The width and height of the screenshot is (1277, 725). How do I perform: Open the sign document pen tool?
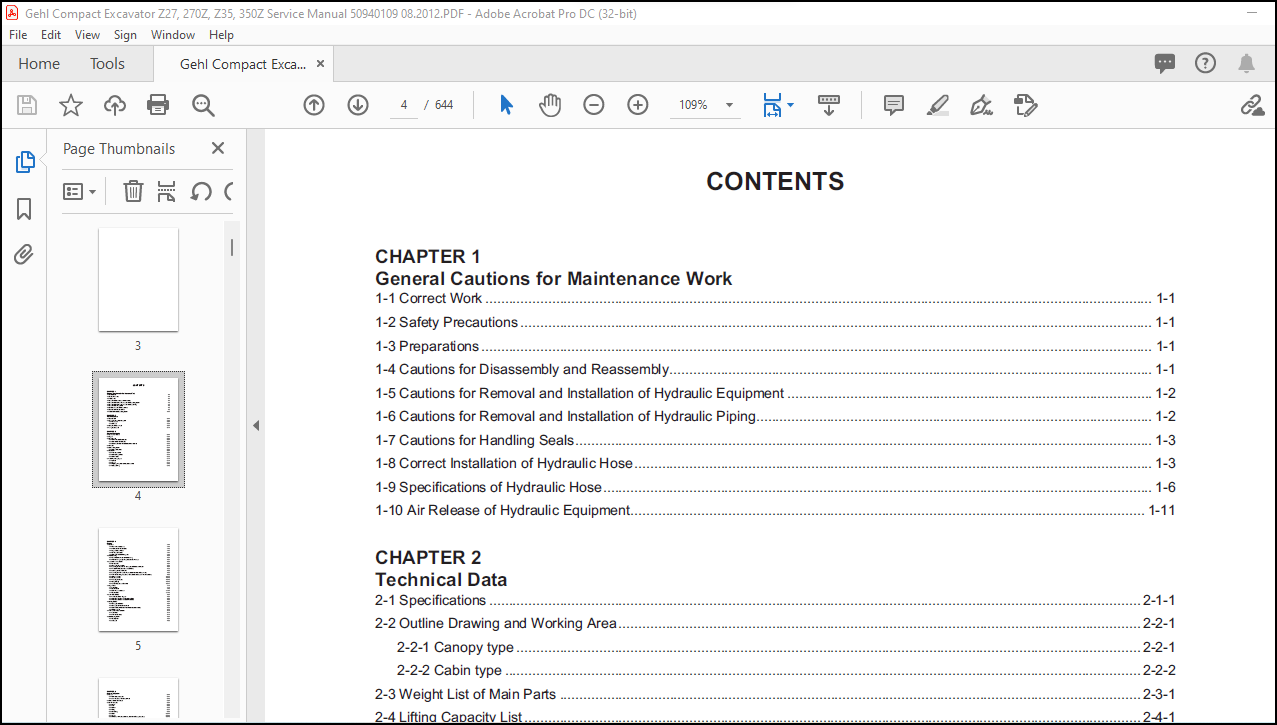[981, 105]
